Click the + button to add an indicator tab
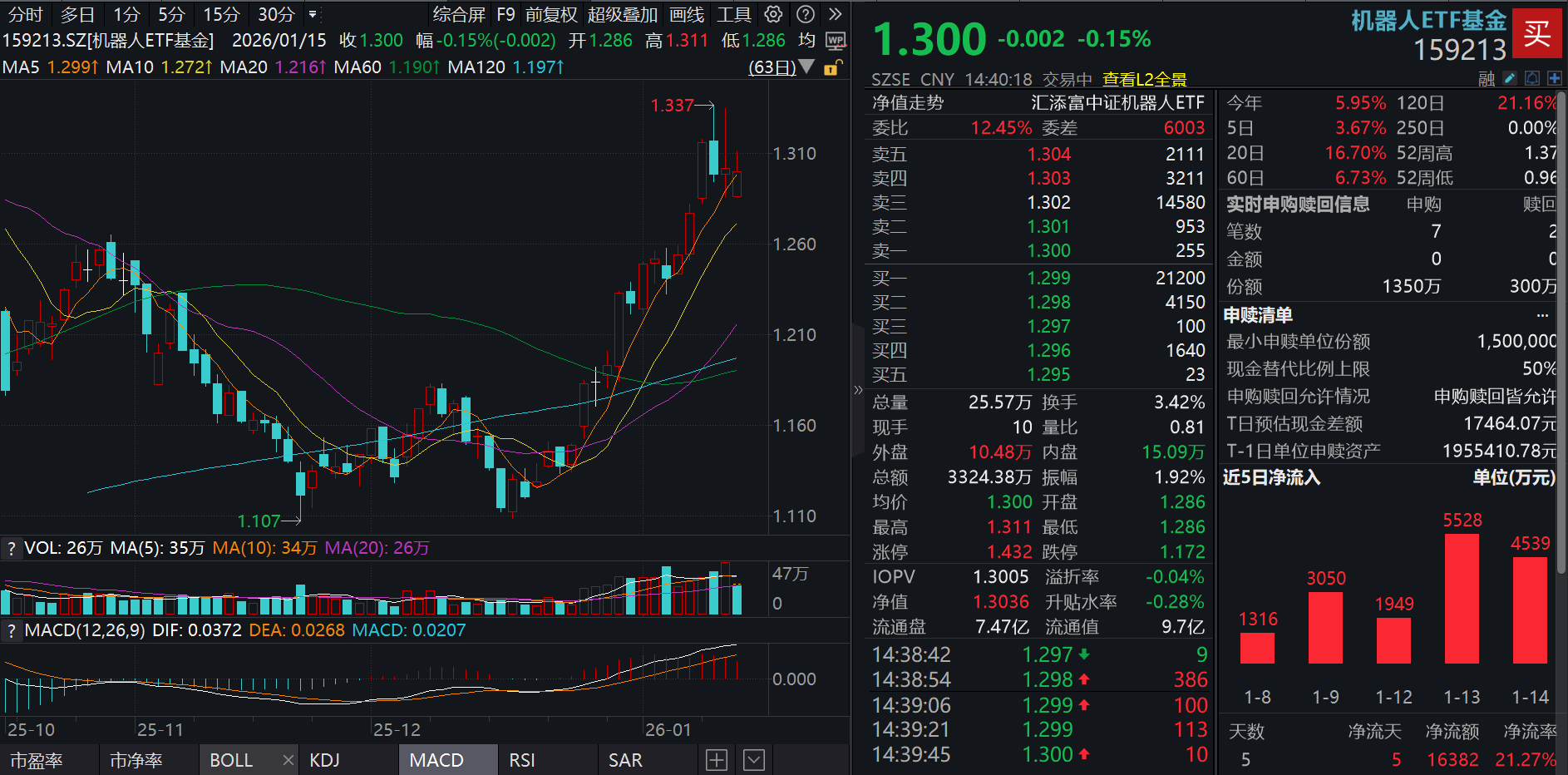1568x775 pixels. (x=715, y=759)
